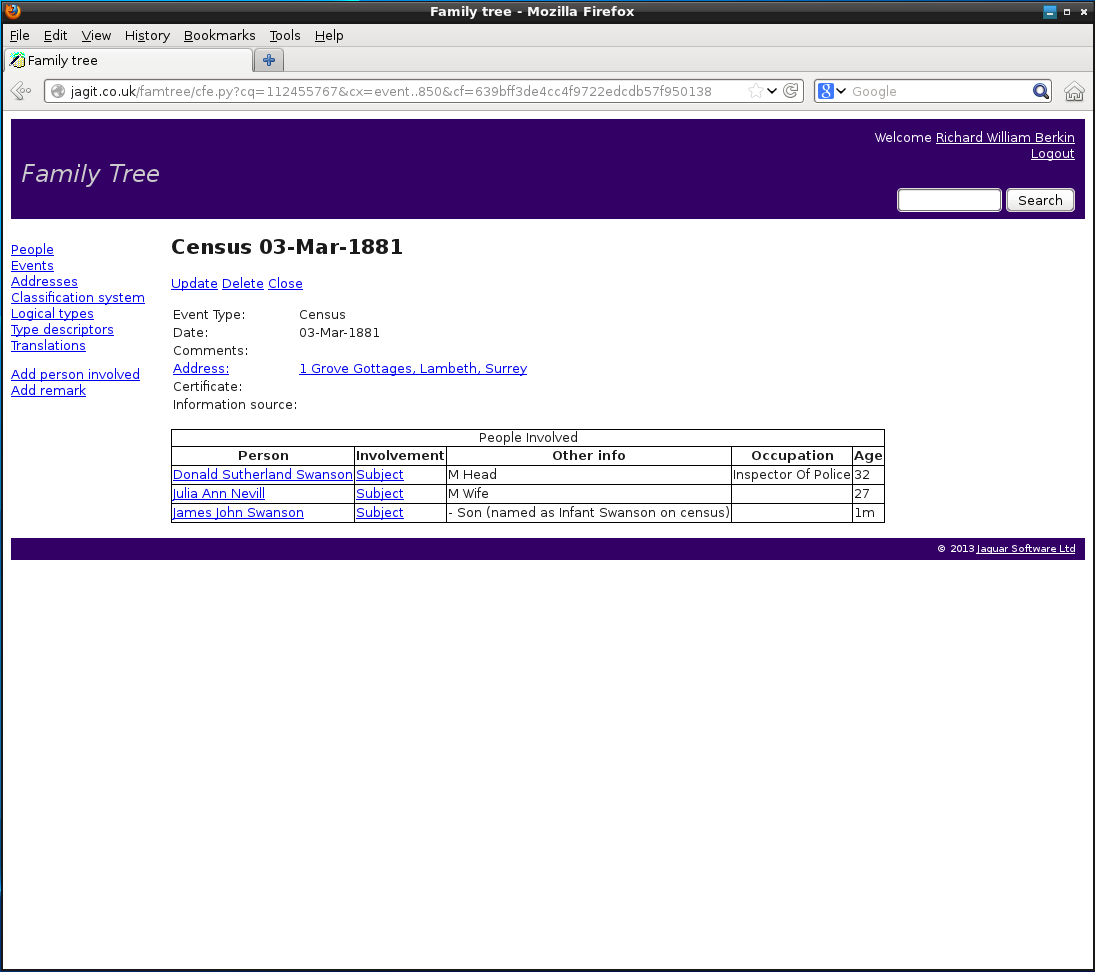Follow the 1 Grove Gottages address link
The width and height of the screenshot is (1095, 972).
tap(413, 368)
